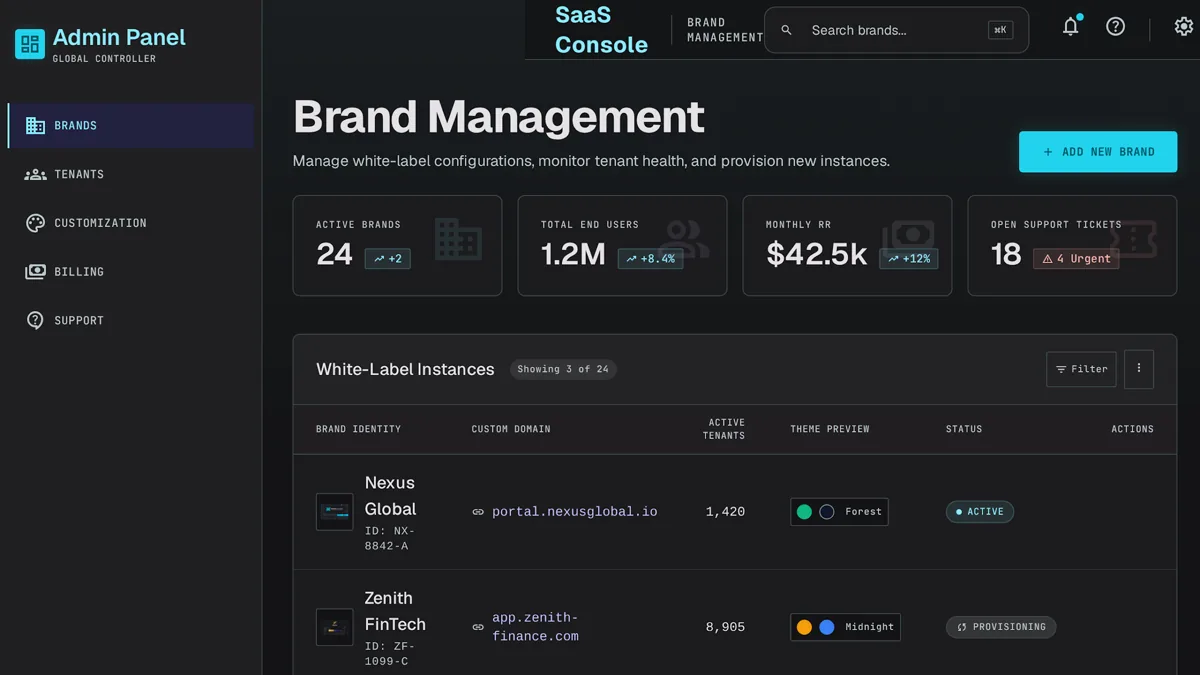Click the link icon beside app.zenith-finance.com

(478, 627)
